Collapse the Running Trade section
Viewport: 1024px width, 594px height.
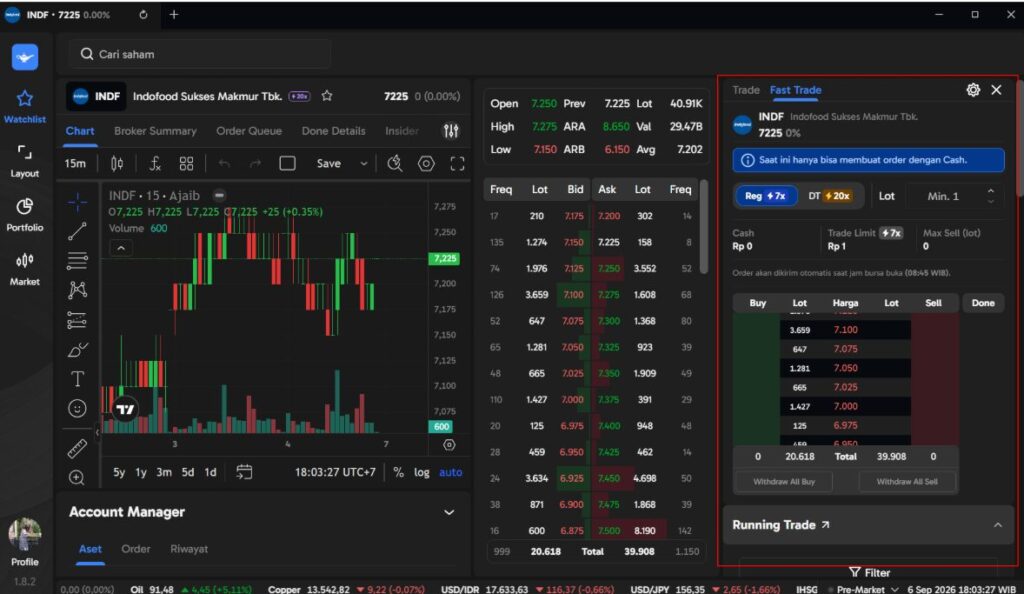coord(998,525)
